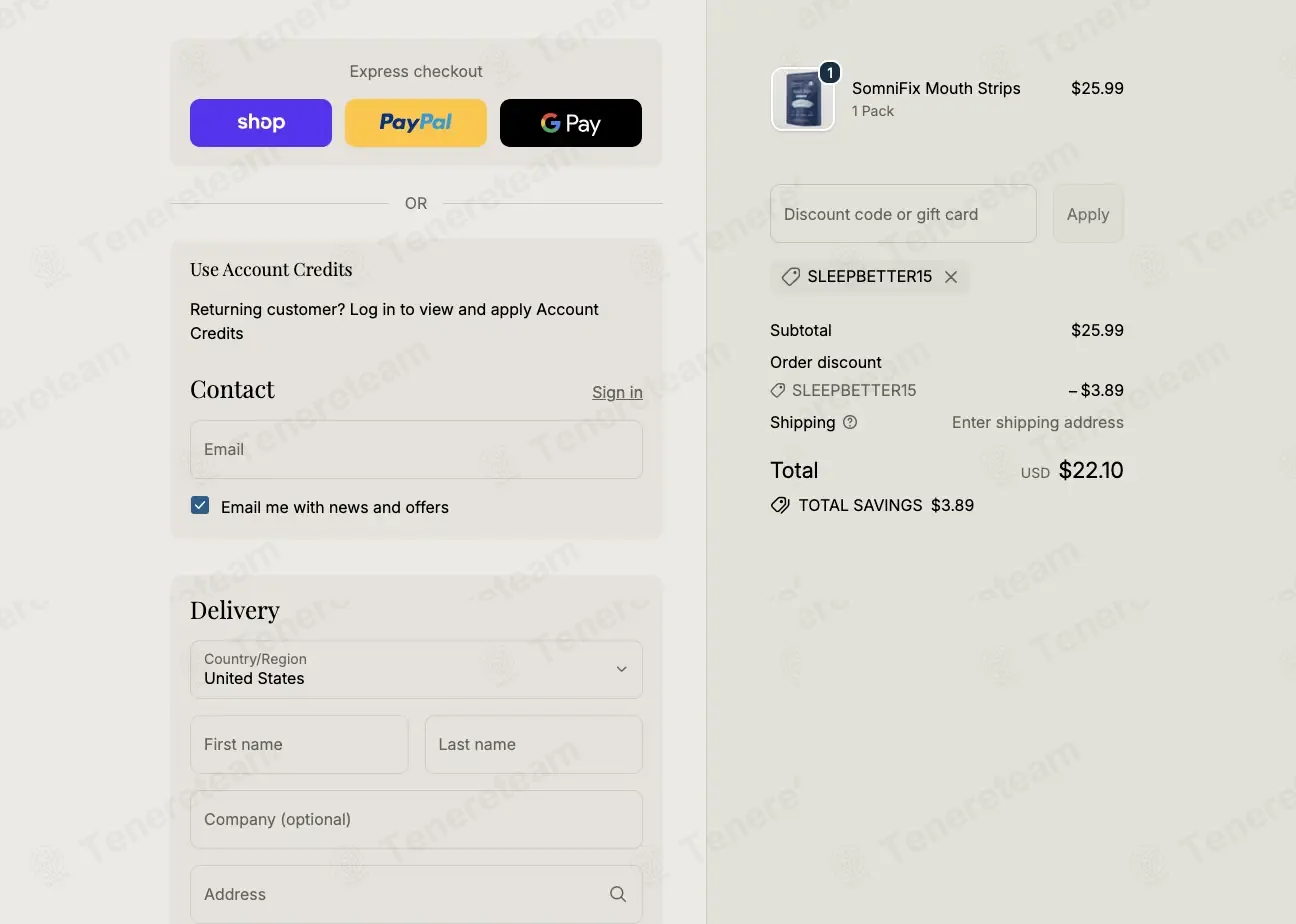Image resolution: width=1296 pixels, height=924 pixels.
Task: Click the USD currency label
Action: pos(1035,473)
